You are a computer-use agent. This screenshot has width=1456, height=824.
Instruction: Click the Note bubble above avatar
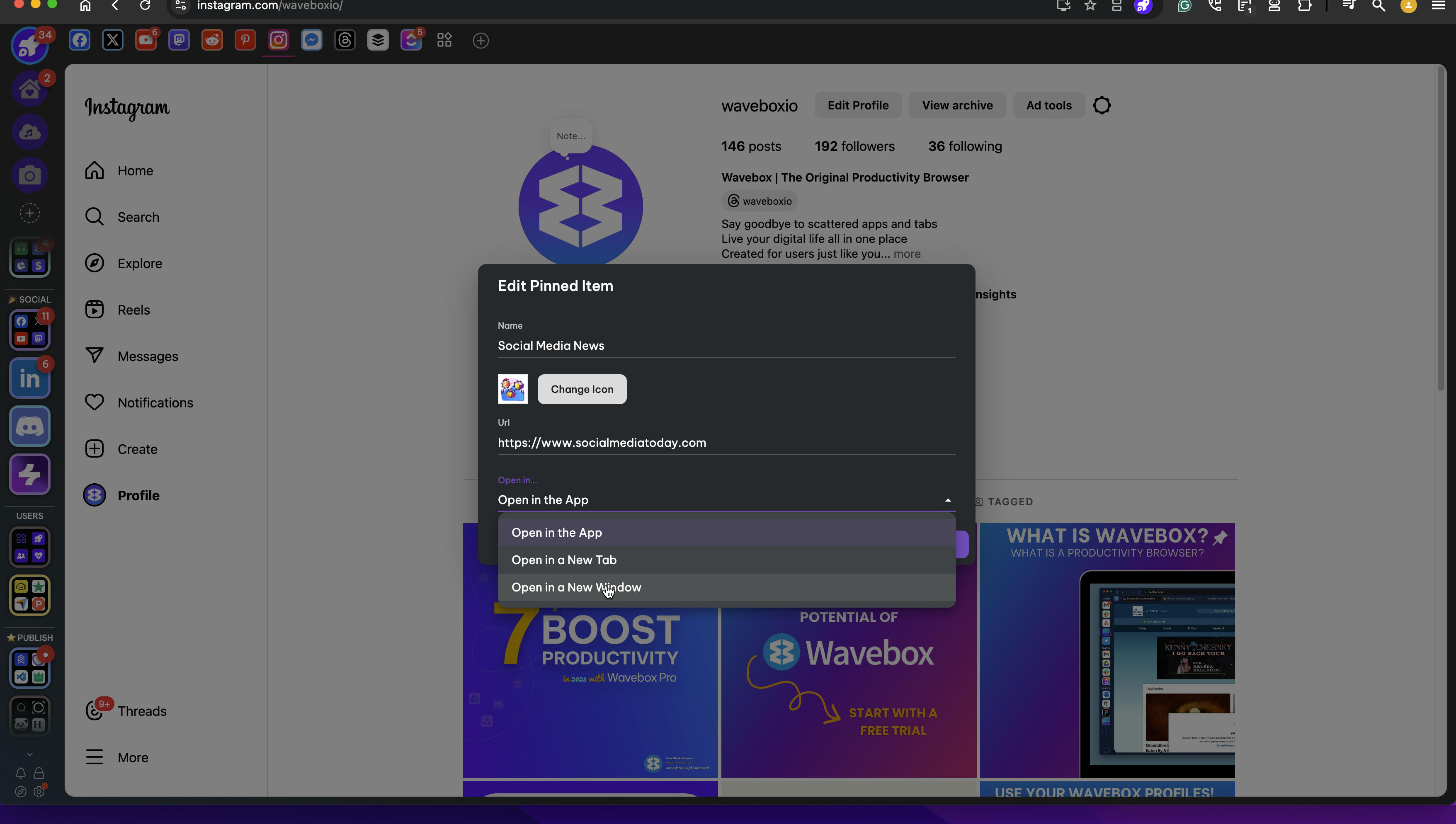pyautogui.click(x=570, y=136)
